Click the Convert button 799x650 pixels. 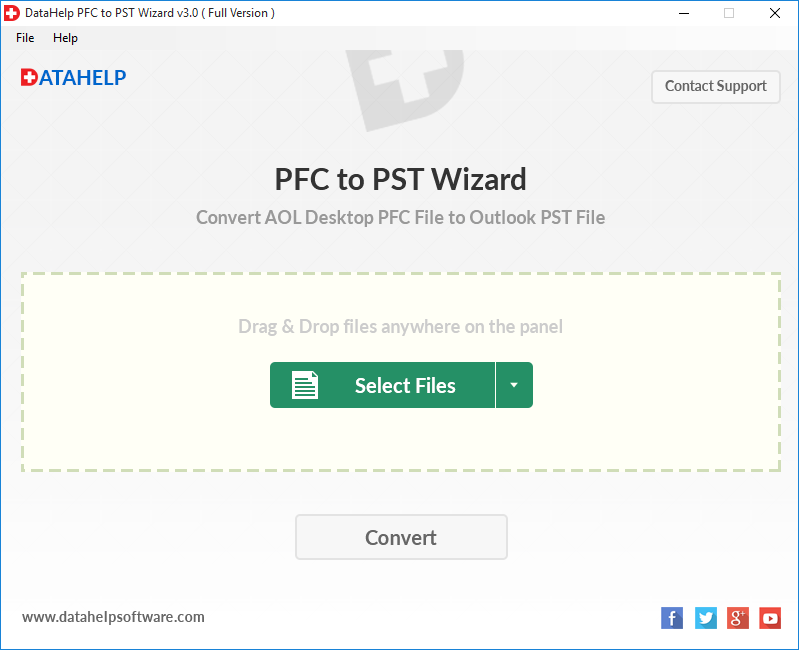click(x=401, y=537)
